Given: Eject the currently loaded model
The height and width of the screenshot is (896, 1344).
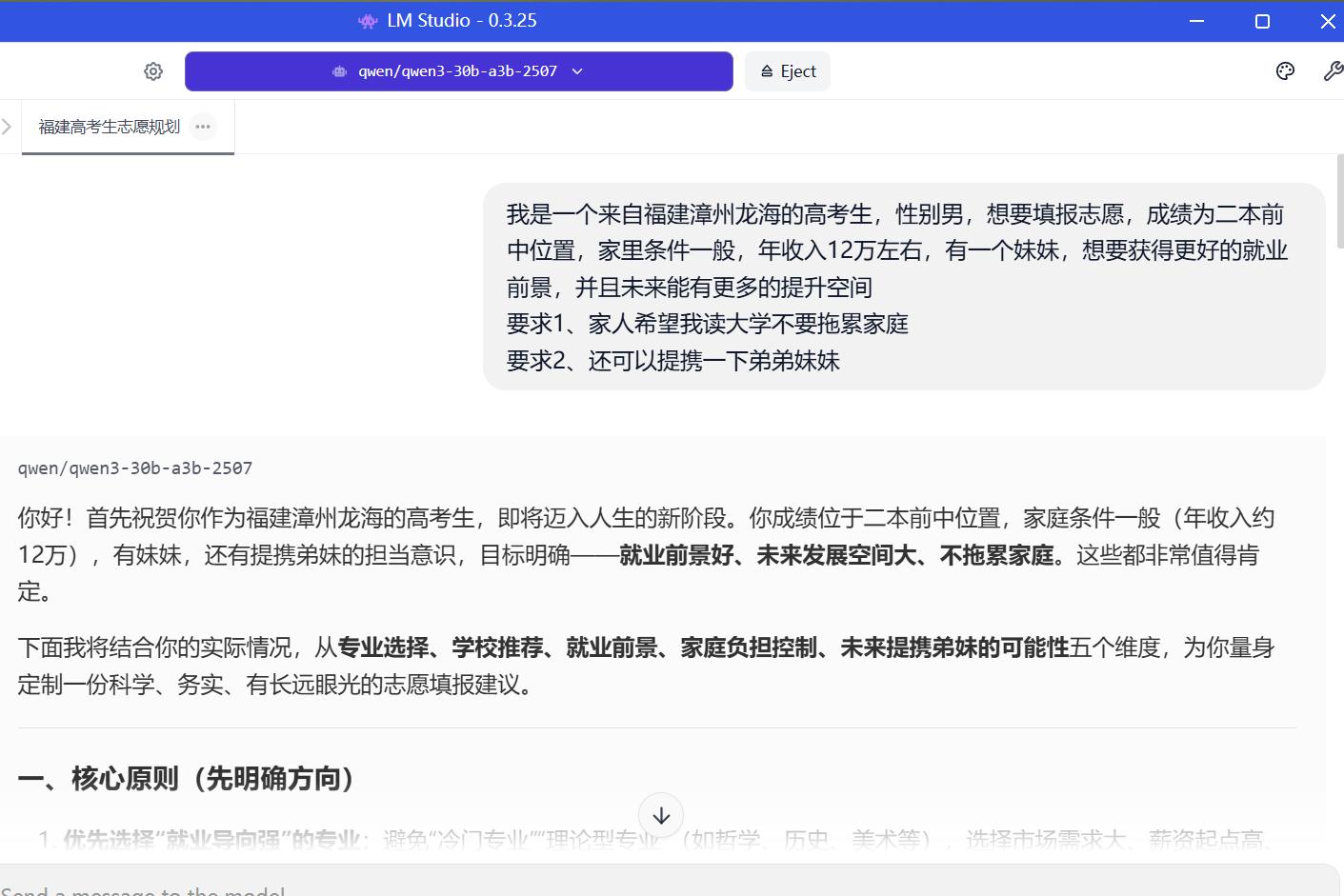Looking at the screenshot, I should click(788, 71).
